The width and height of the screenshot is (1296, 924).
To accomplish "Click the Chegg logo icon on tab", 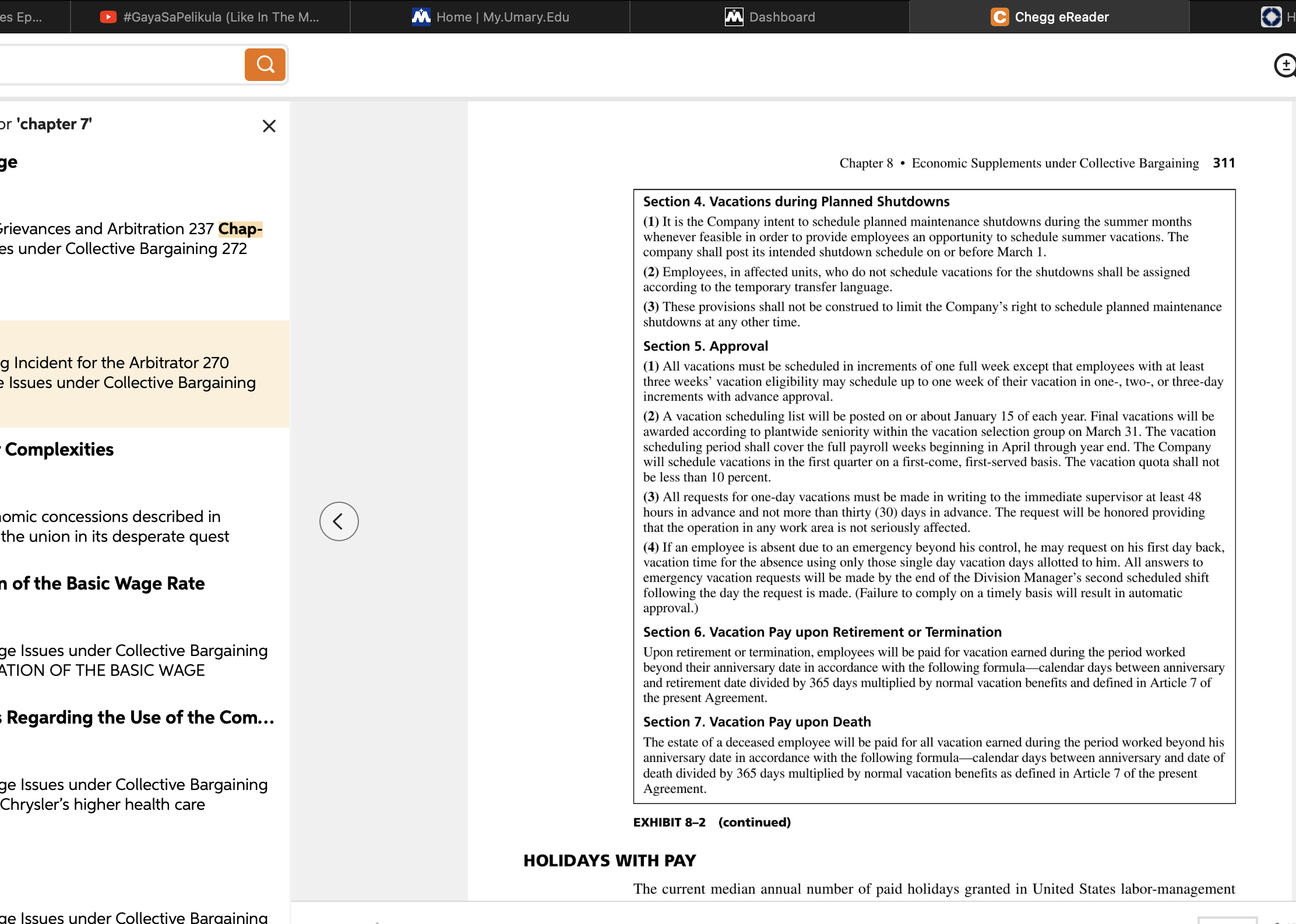I will point(1000,17).
